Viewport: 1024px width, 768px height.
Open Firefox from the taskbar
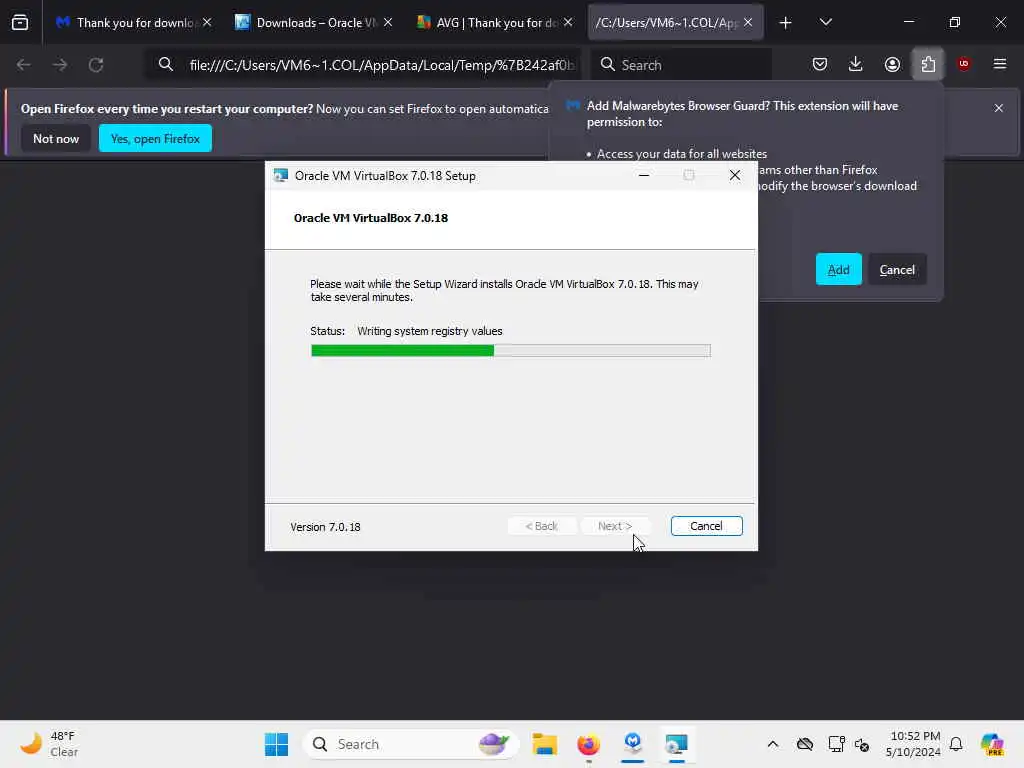click(x=588, y=744)
